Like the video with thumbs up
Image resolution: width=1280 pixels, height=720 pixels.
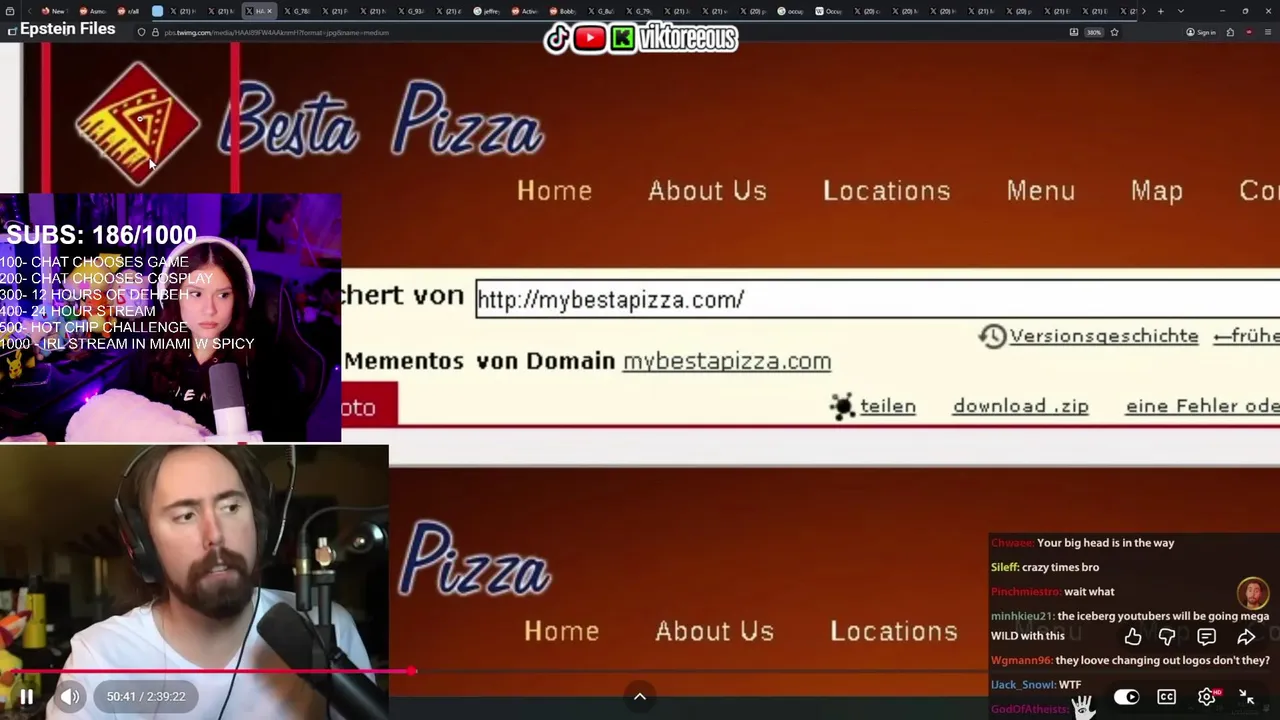pyautogui.click(x=1133, y=636)
